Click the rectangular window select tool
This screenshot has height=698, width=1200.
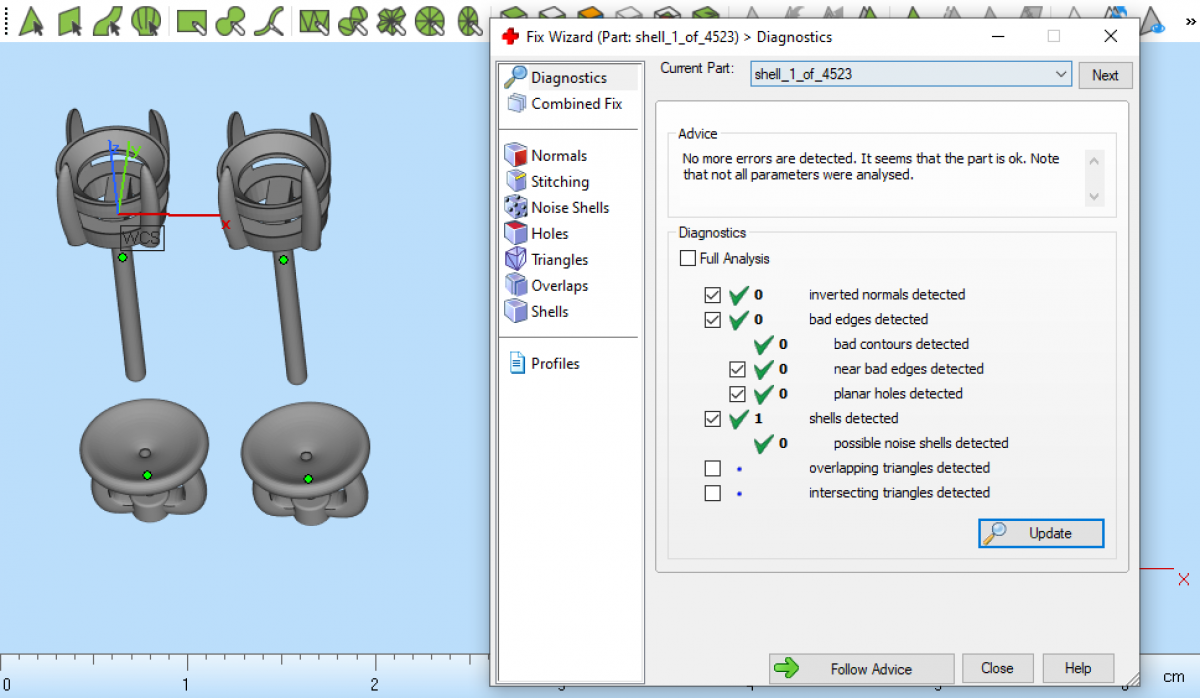[191, 20]
